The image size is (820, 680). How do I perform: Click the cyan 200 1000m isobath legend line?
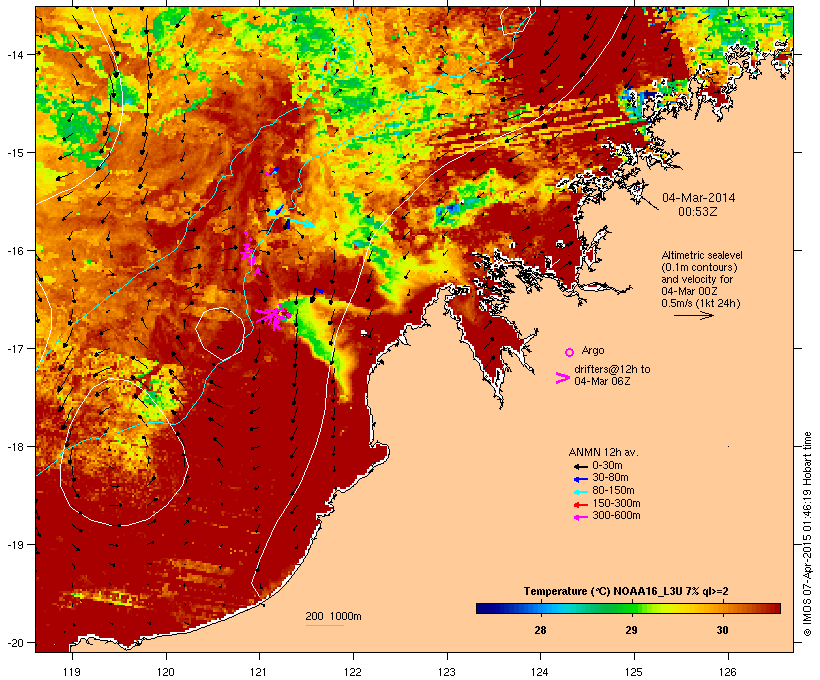tap(324, 625)
